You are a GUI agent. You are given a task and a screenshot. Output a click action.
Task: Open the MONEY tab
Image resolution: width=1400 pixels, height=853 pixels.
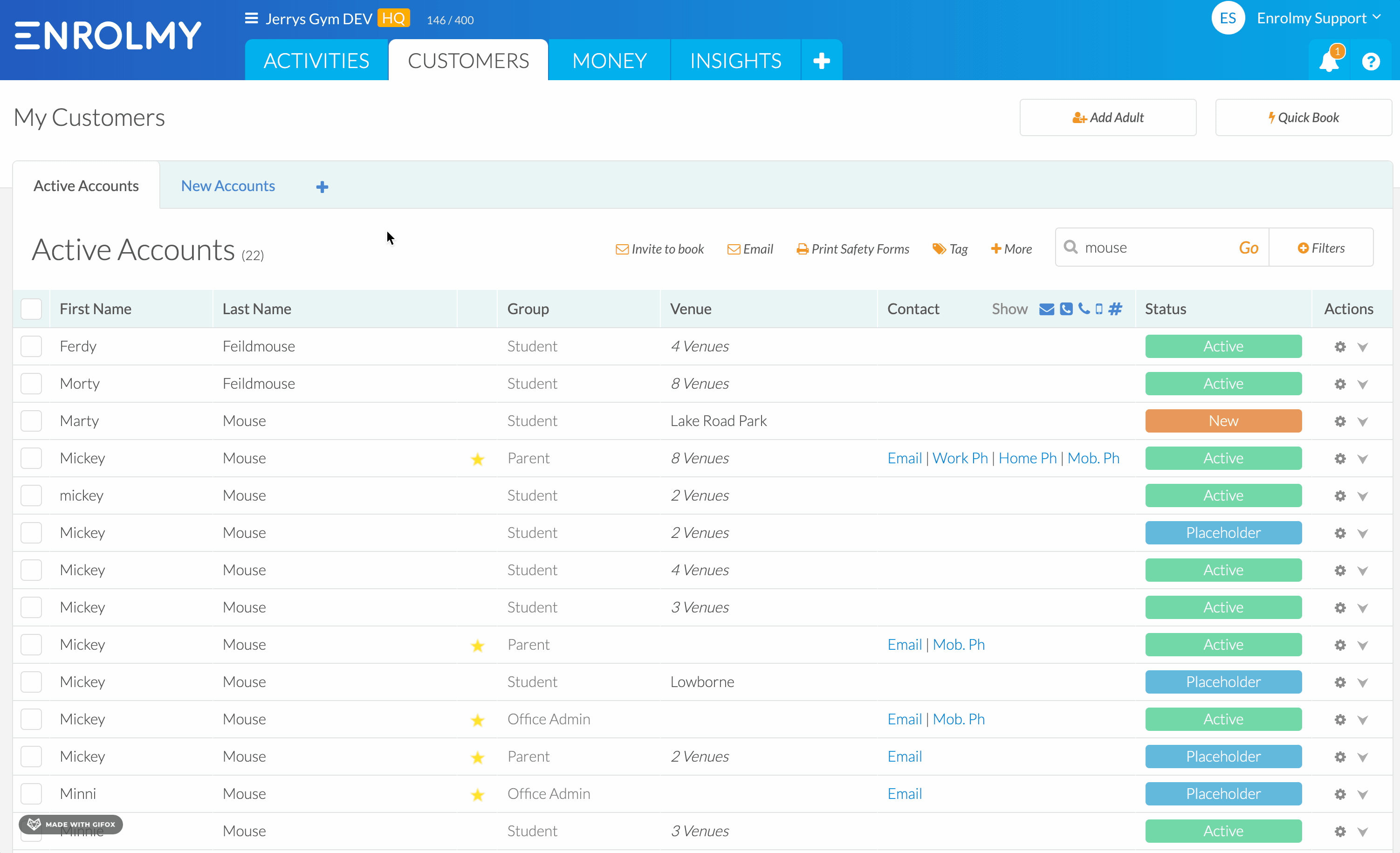pyautogui.click(x=609, y=60)
